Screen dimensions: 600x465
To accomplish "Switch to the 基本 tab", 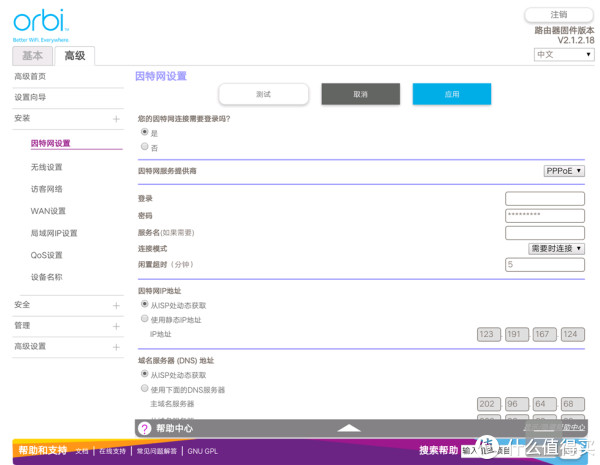I will point(33,56).
